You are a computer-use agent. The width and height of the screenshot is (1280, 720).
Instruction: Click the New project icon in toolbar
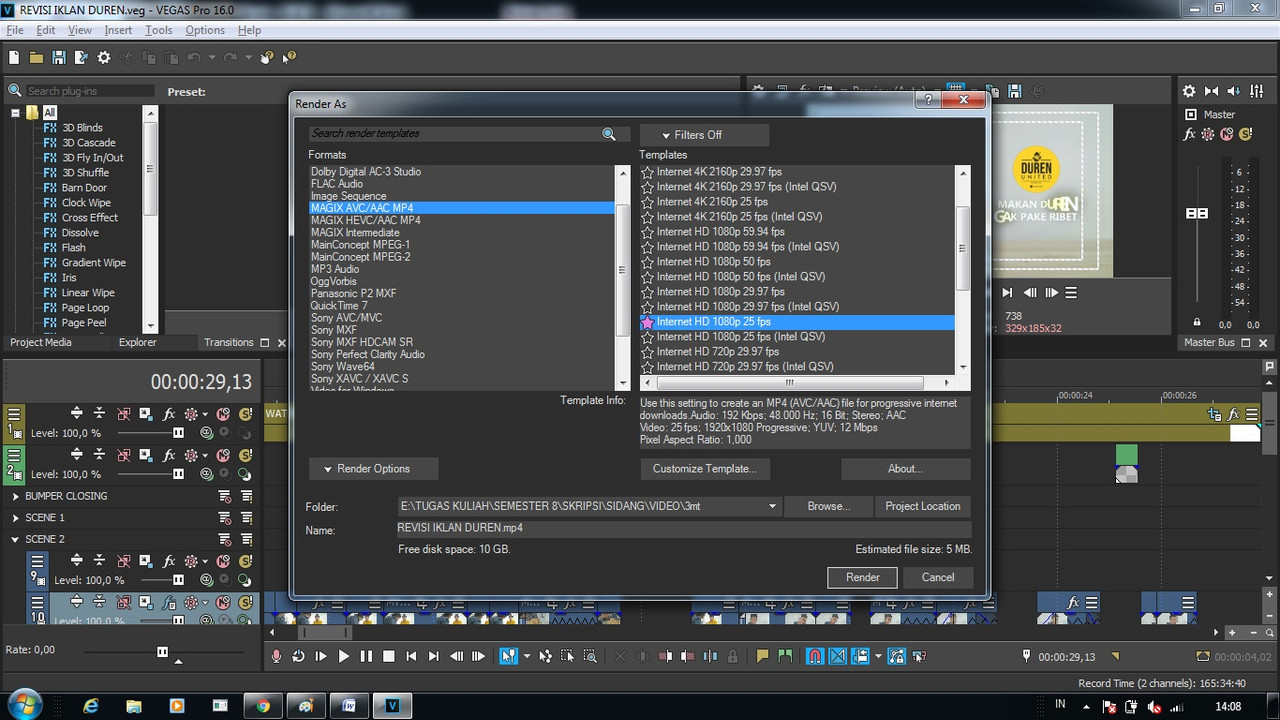(15, 58)
